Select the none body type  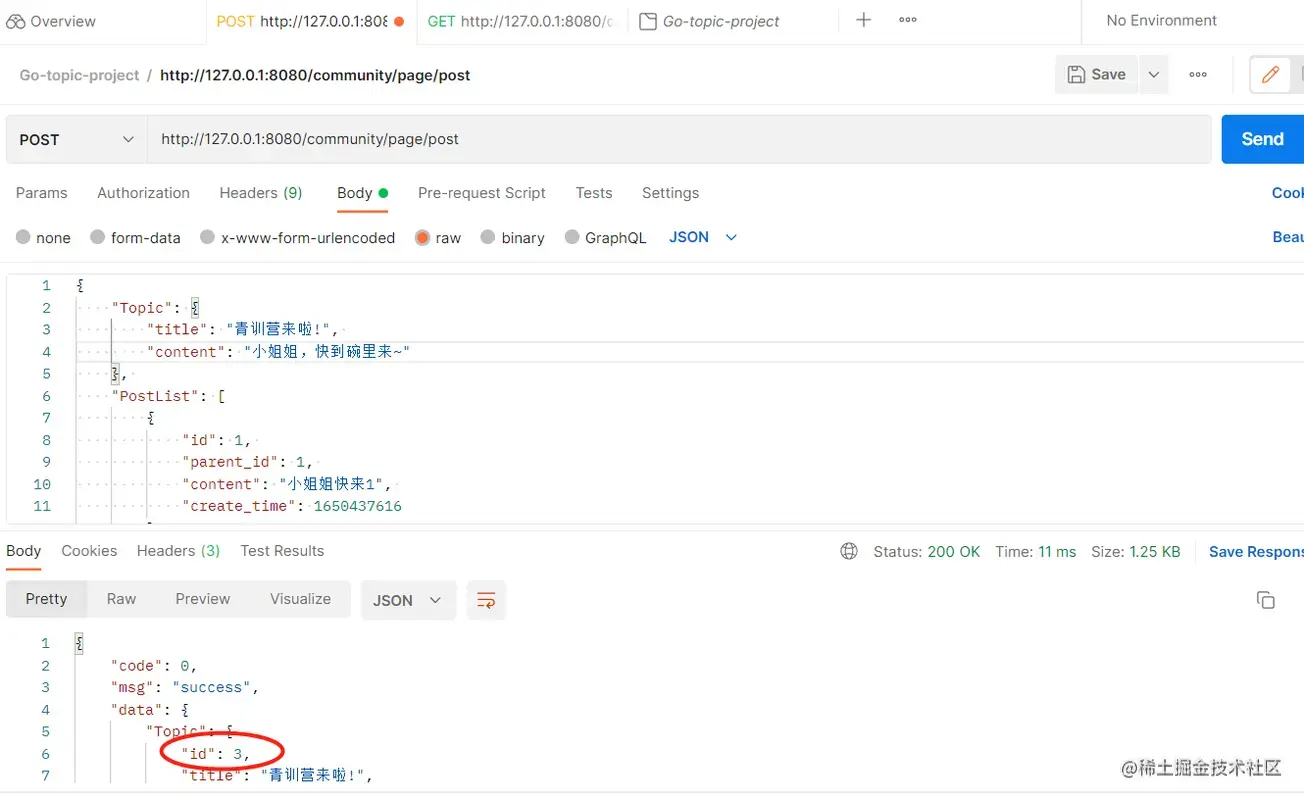click(x=44, y=238)
